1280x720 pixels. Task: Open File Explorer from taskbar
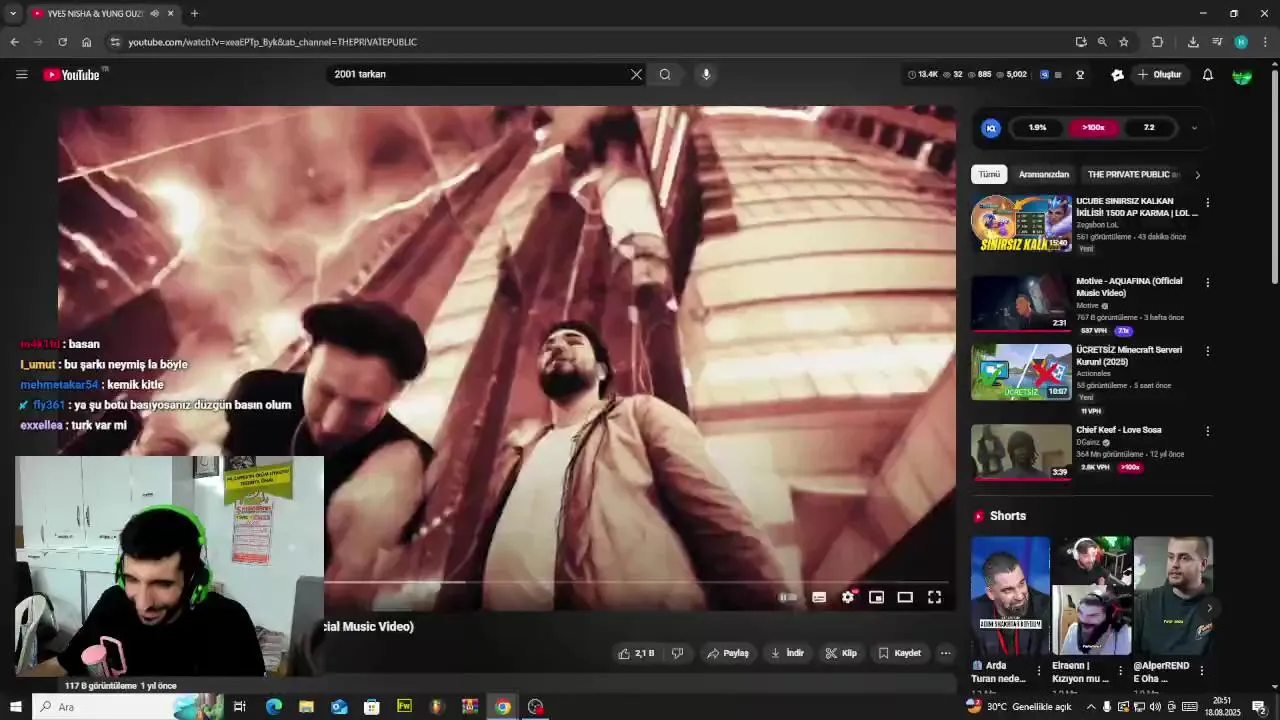tap(306, 707)
